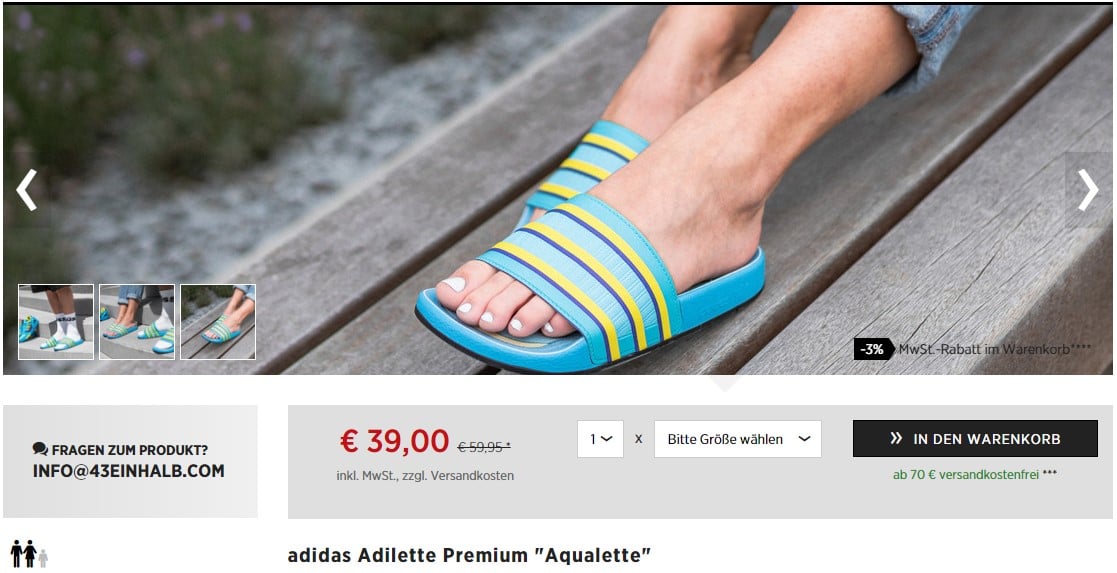
Task: Click the large blue slide sandal photo
Action: coord(558,190)
